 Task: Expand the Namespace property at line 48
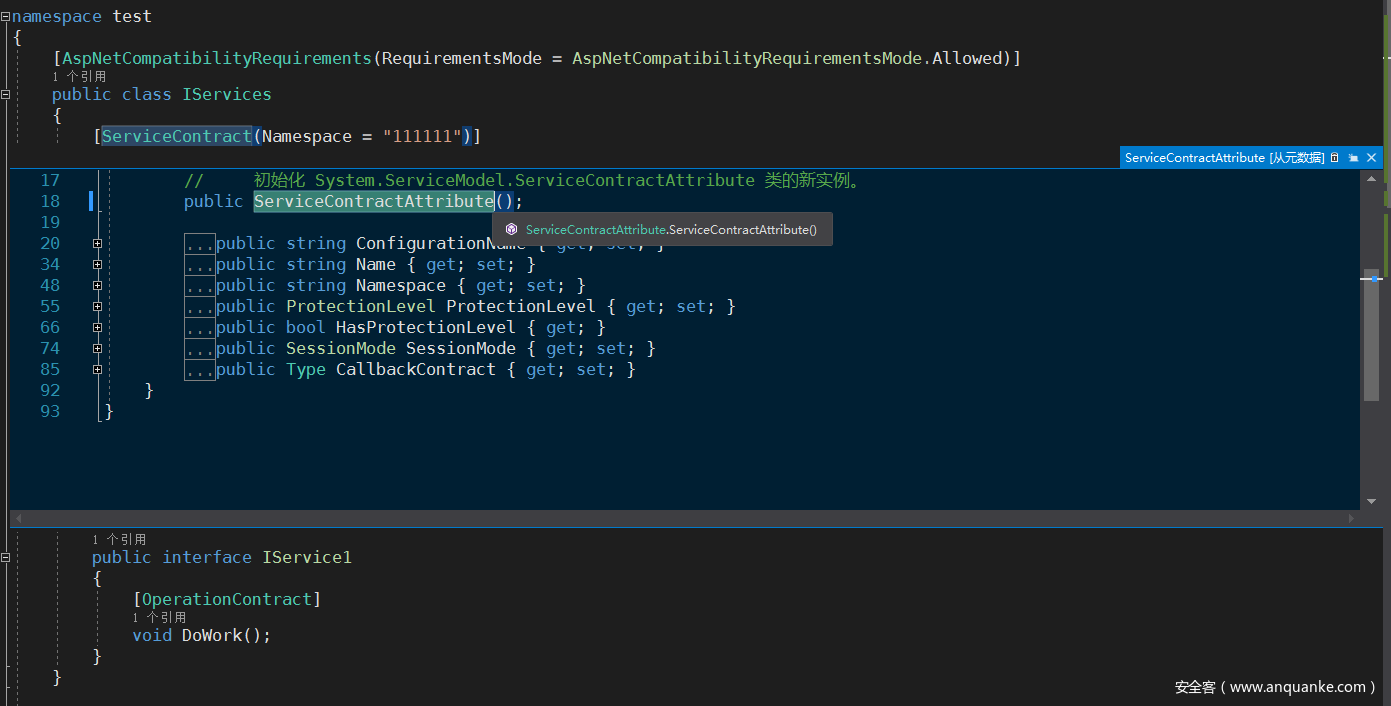coord(97,285)
